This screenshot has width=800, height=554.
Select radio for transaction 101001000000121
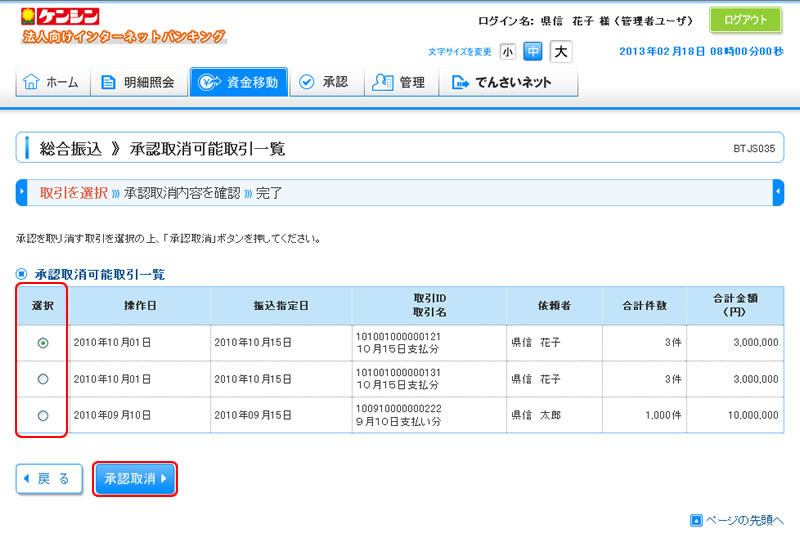pyautogui.click(x=42, y=342)
